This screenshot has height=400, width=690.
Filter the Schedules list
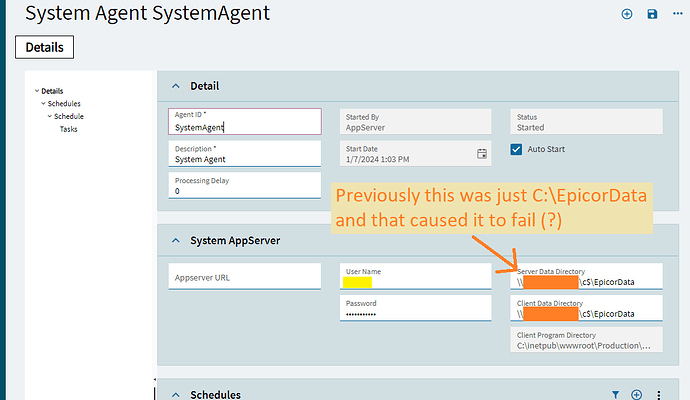point(615,395)
